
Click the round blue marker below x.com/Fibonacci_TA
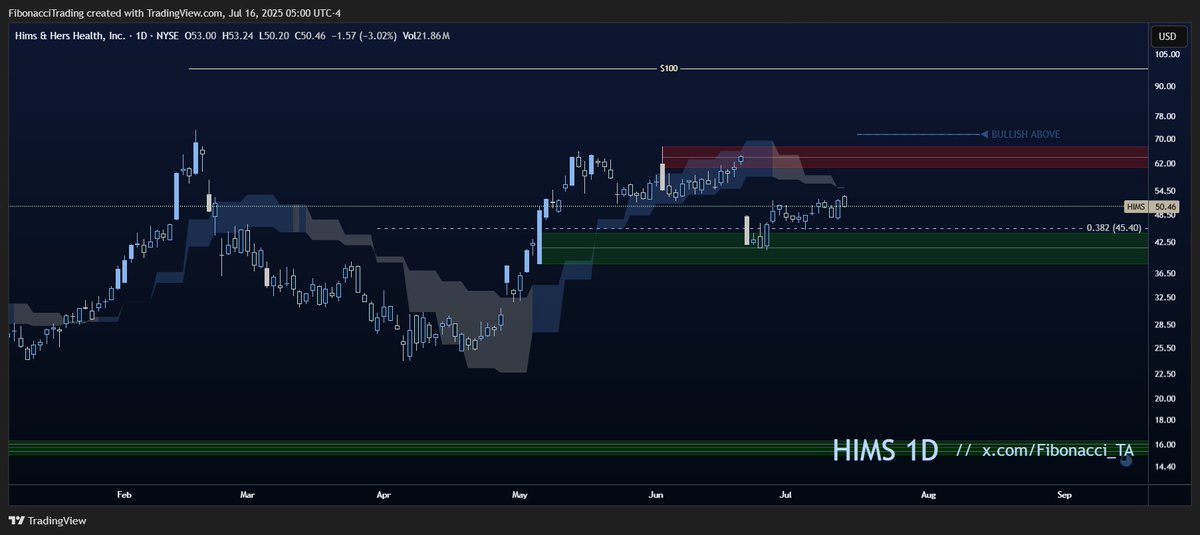1126,462
